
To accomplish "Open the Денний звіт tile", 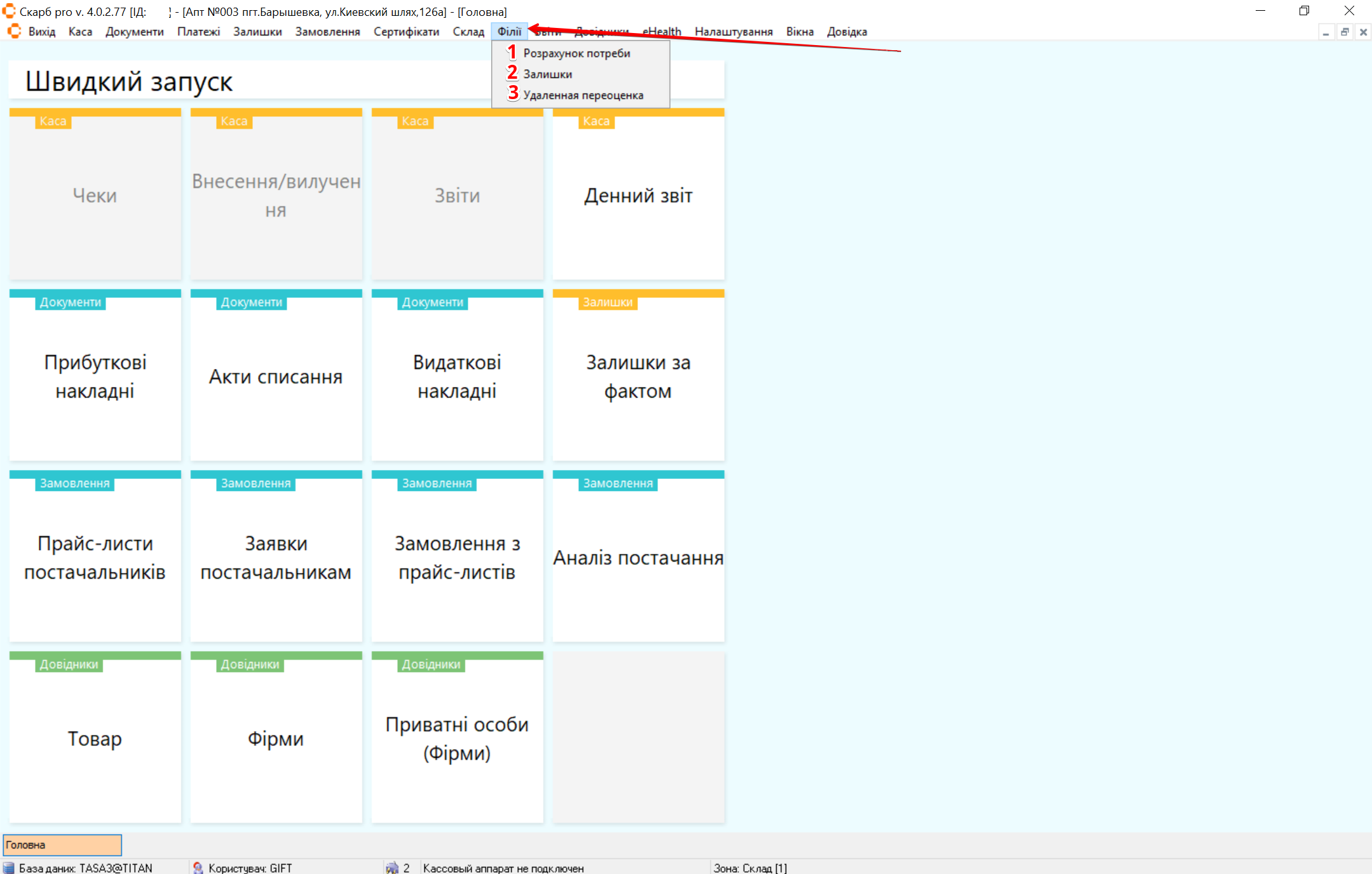I will [x=638, y=196].
